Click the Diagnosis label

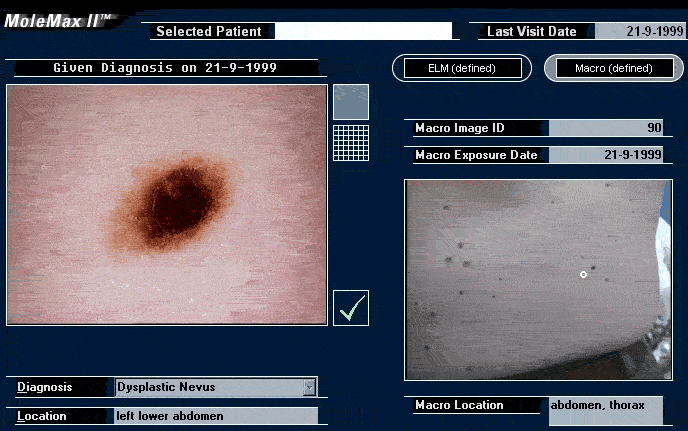tap(44, 387)
